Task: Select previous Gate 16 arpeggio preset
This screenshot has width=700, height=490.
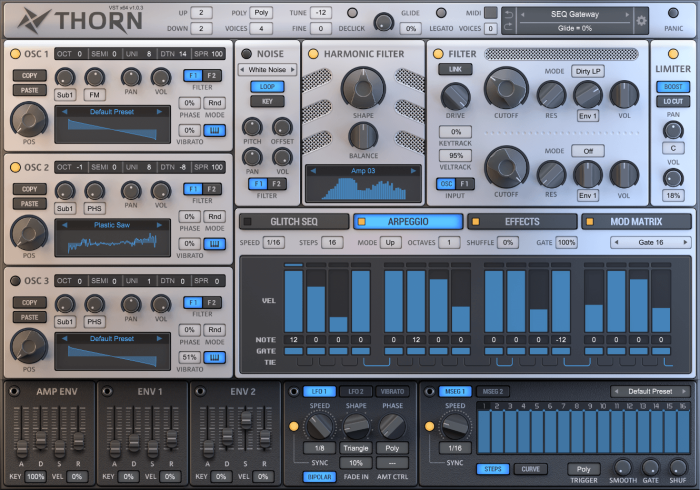Action: click(x=617, y=242)
